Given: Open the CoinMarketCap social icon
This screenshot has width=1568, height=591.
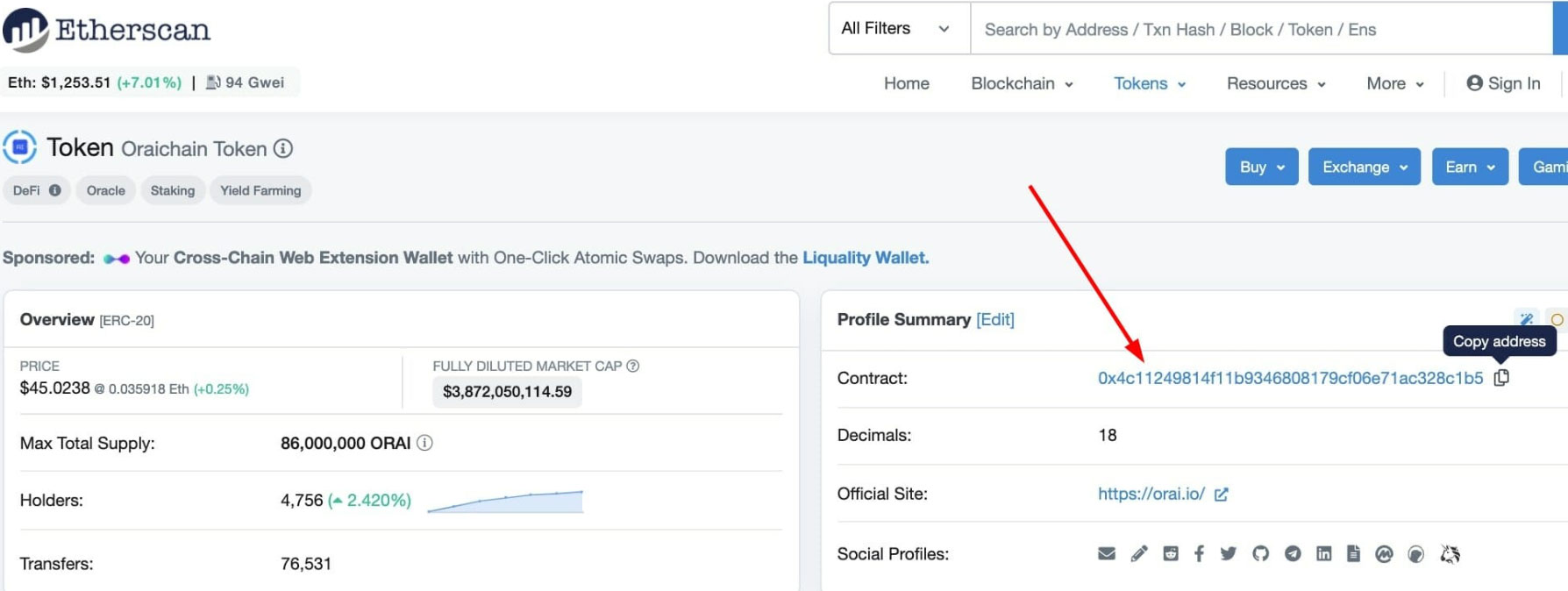Looking at the screenshot, I should click(x=1384, y=553).
